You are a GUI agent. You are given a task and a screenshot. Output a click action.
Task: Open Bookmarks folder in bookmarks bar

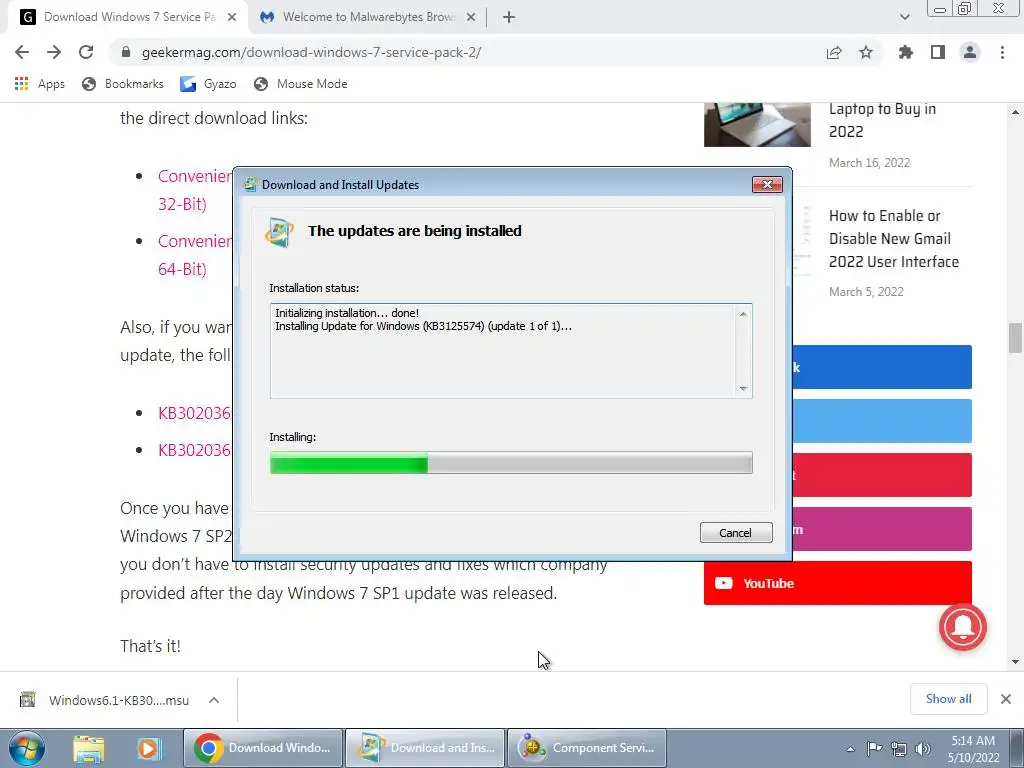coord(123,84)
